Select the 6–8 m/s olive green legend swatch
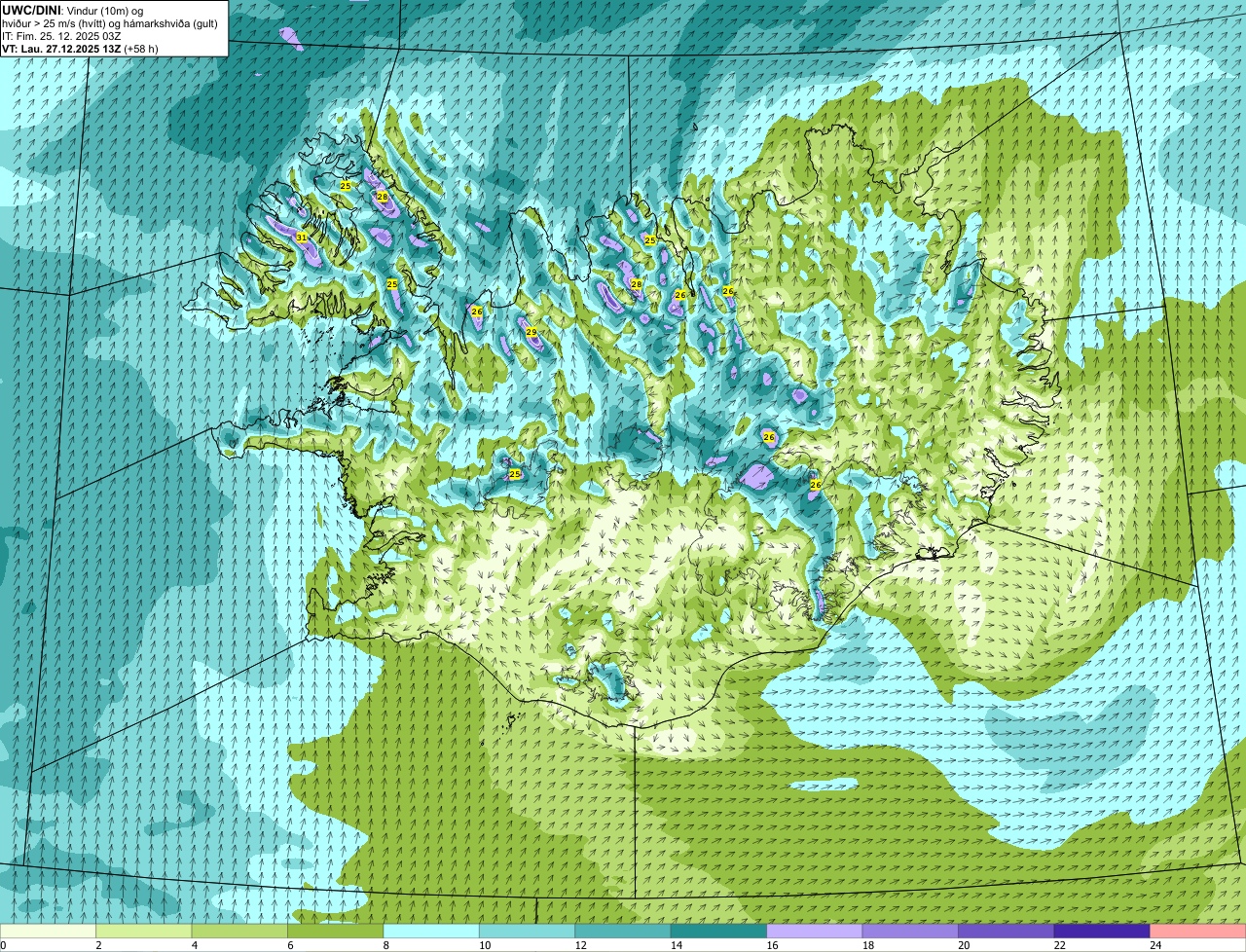This screenshot has width=1246, height=952. pyautogui.click(x=336, y=932)
